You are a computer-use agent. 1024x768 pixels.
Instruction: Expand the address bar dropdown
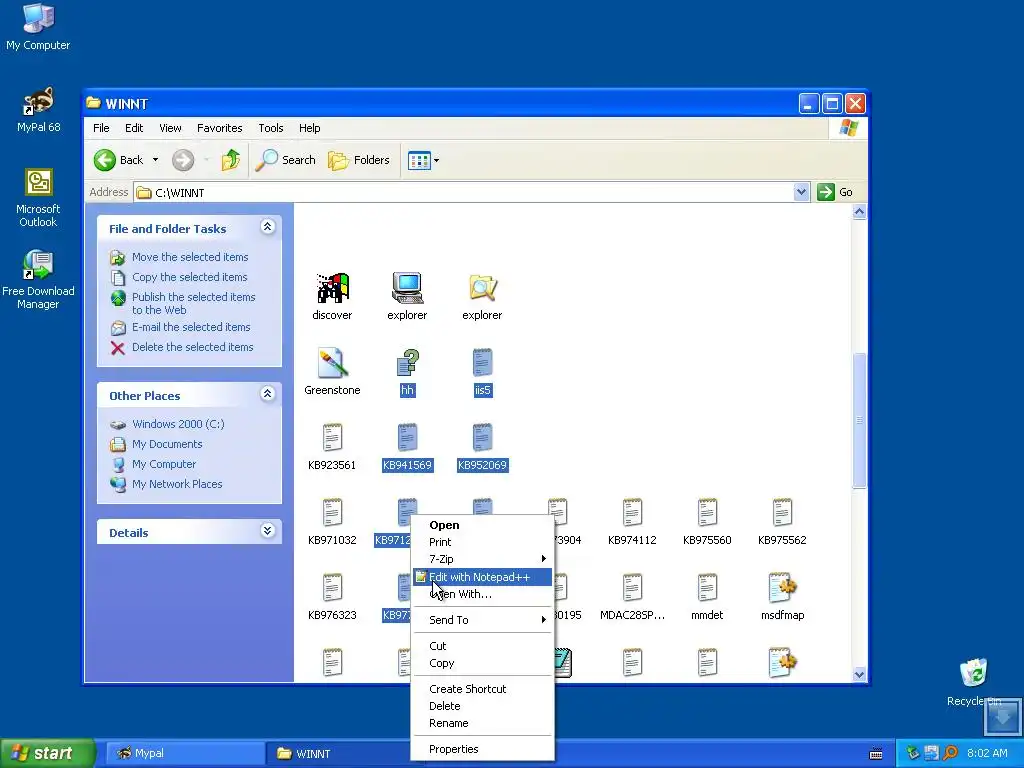point(801,192)
